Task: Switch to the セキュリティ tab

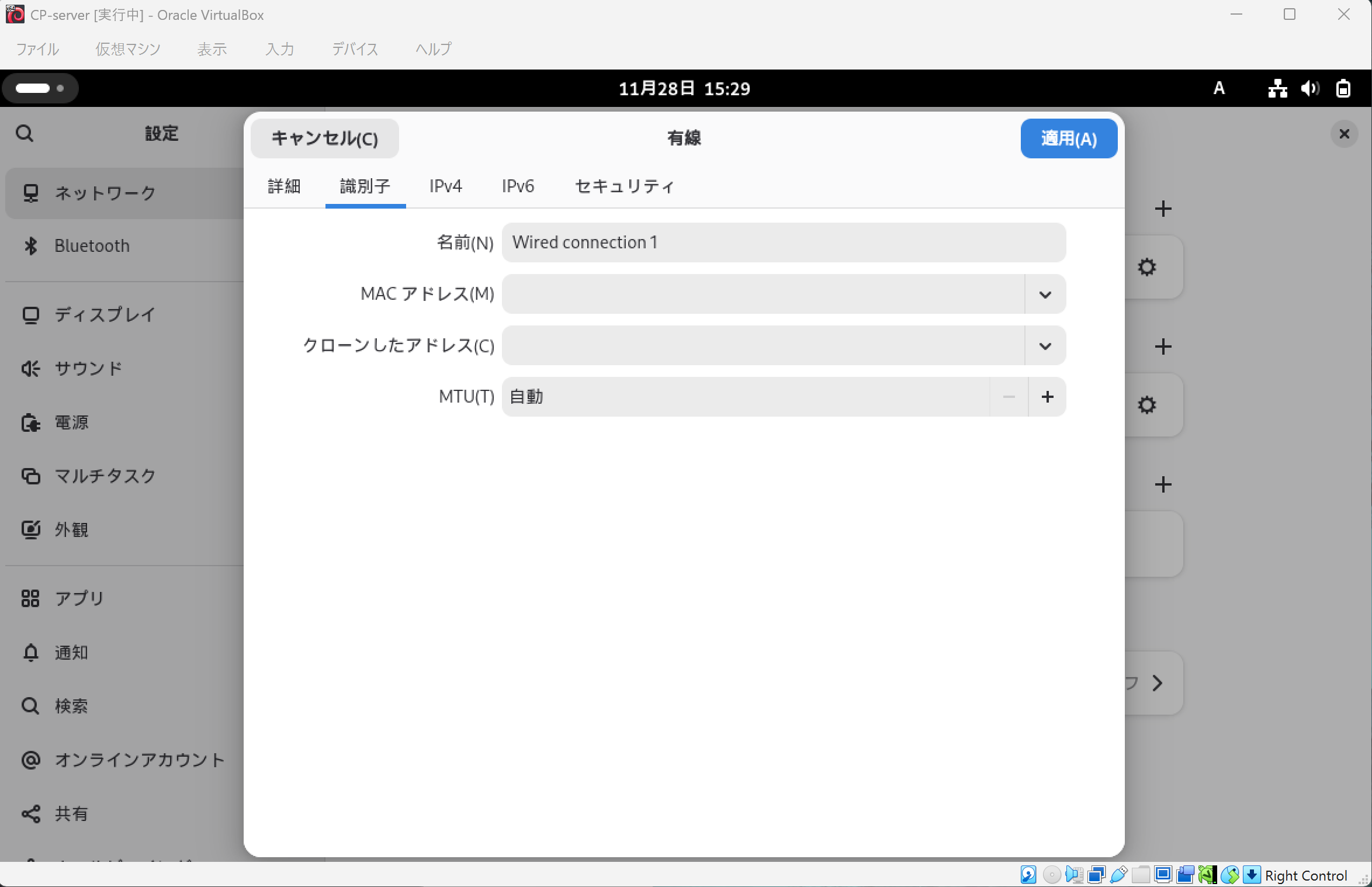Action: click(624, 186)
